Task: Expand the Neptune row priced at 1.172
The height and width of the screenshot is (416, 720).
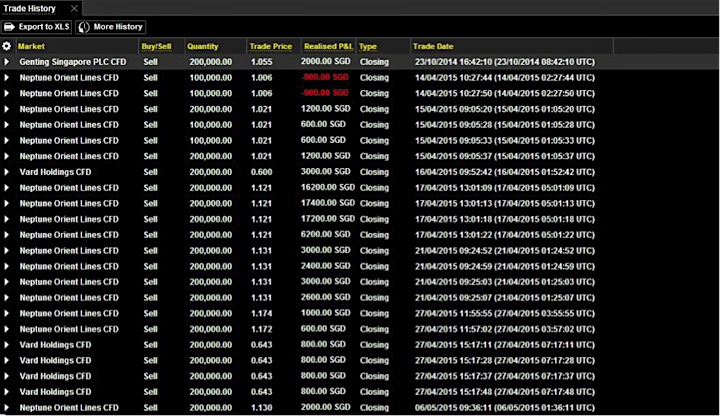Action: pos(6,329)
